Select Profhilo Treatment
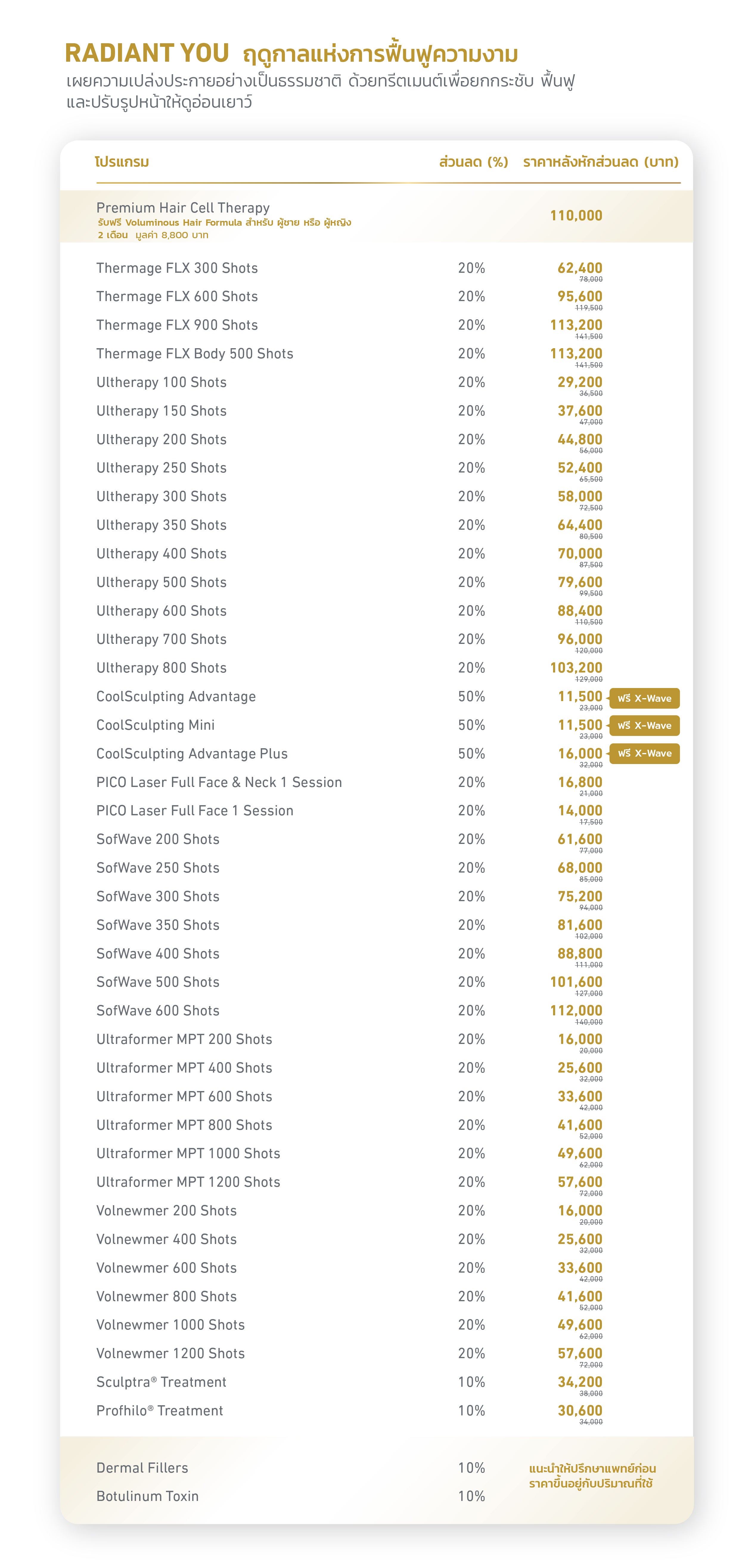This screenshot has width=739, height=1568. coord(159,1410)
